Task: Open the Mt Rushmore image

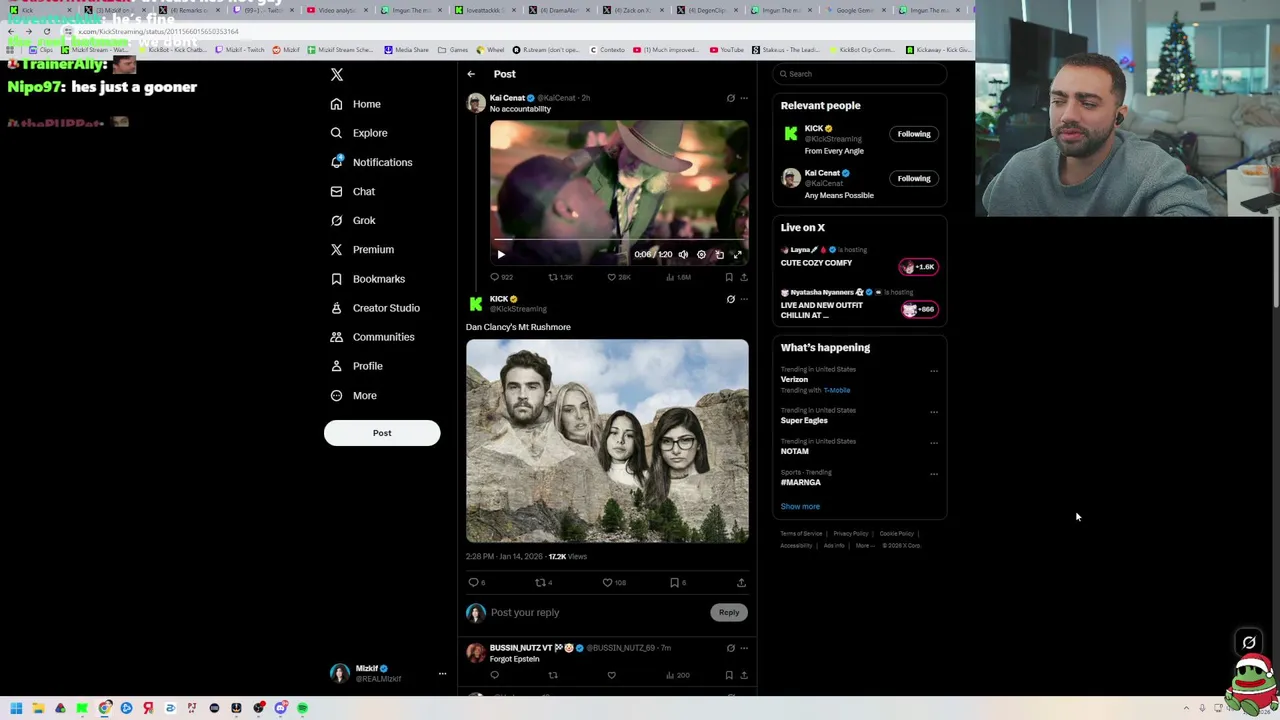Action: 607,441
